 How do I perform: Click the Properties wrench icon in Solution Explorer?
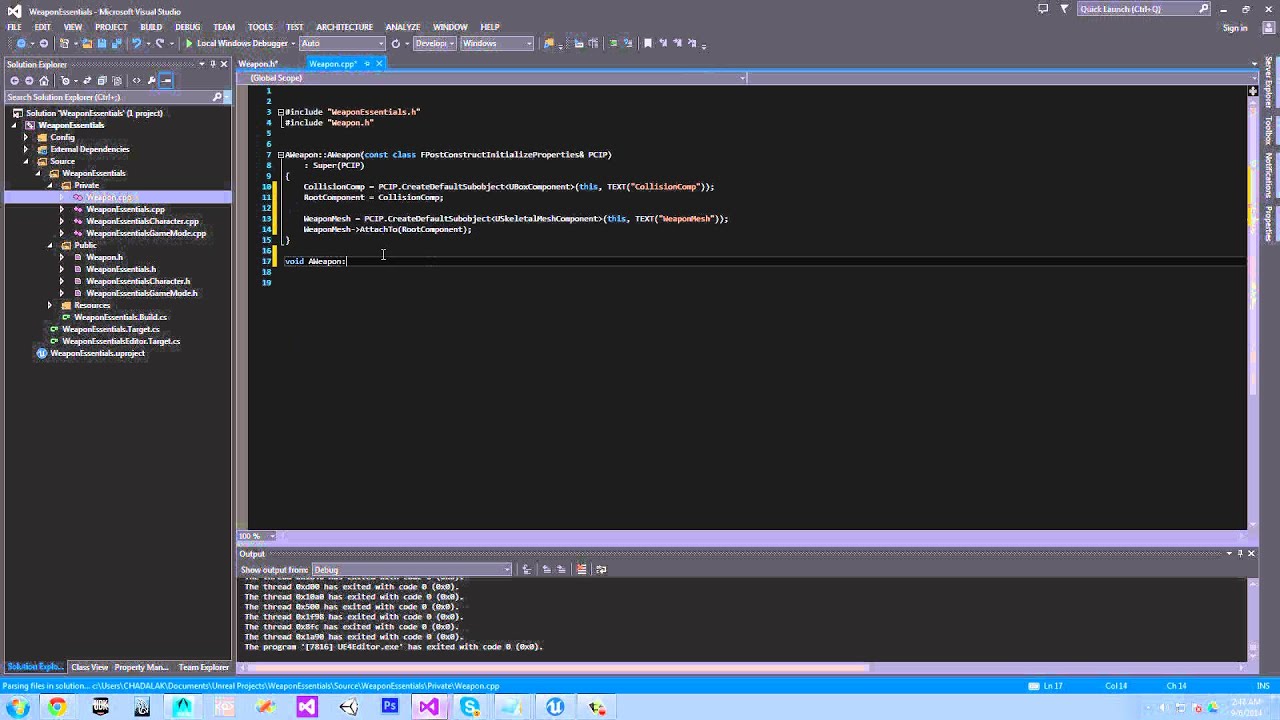(x=151, y=81)
